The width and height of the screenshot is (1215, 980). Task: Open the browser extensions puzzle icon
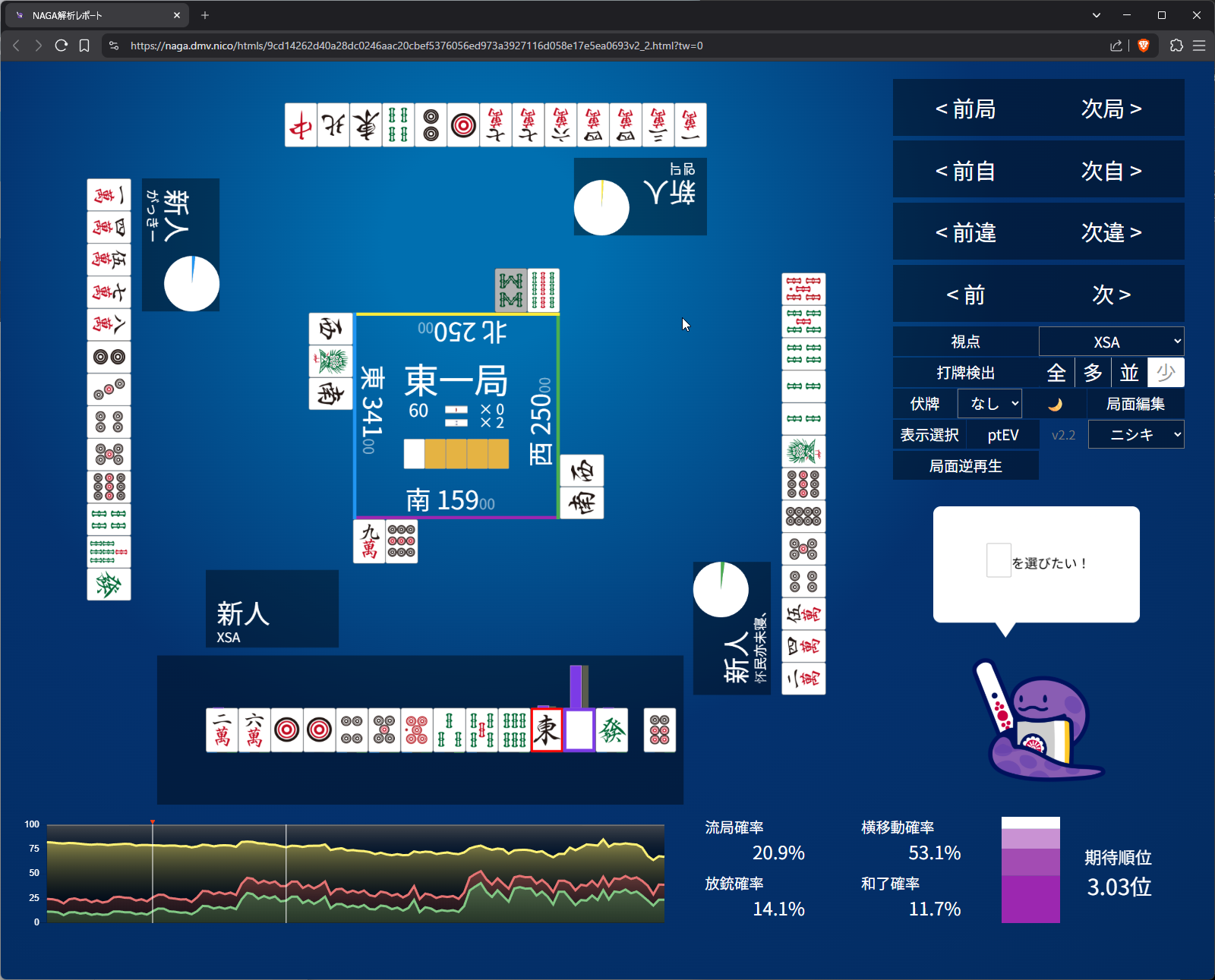1176,46
